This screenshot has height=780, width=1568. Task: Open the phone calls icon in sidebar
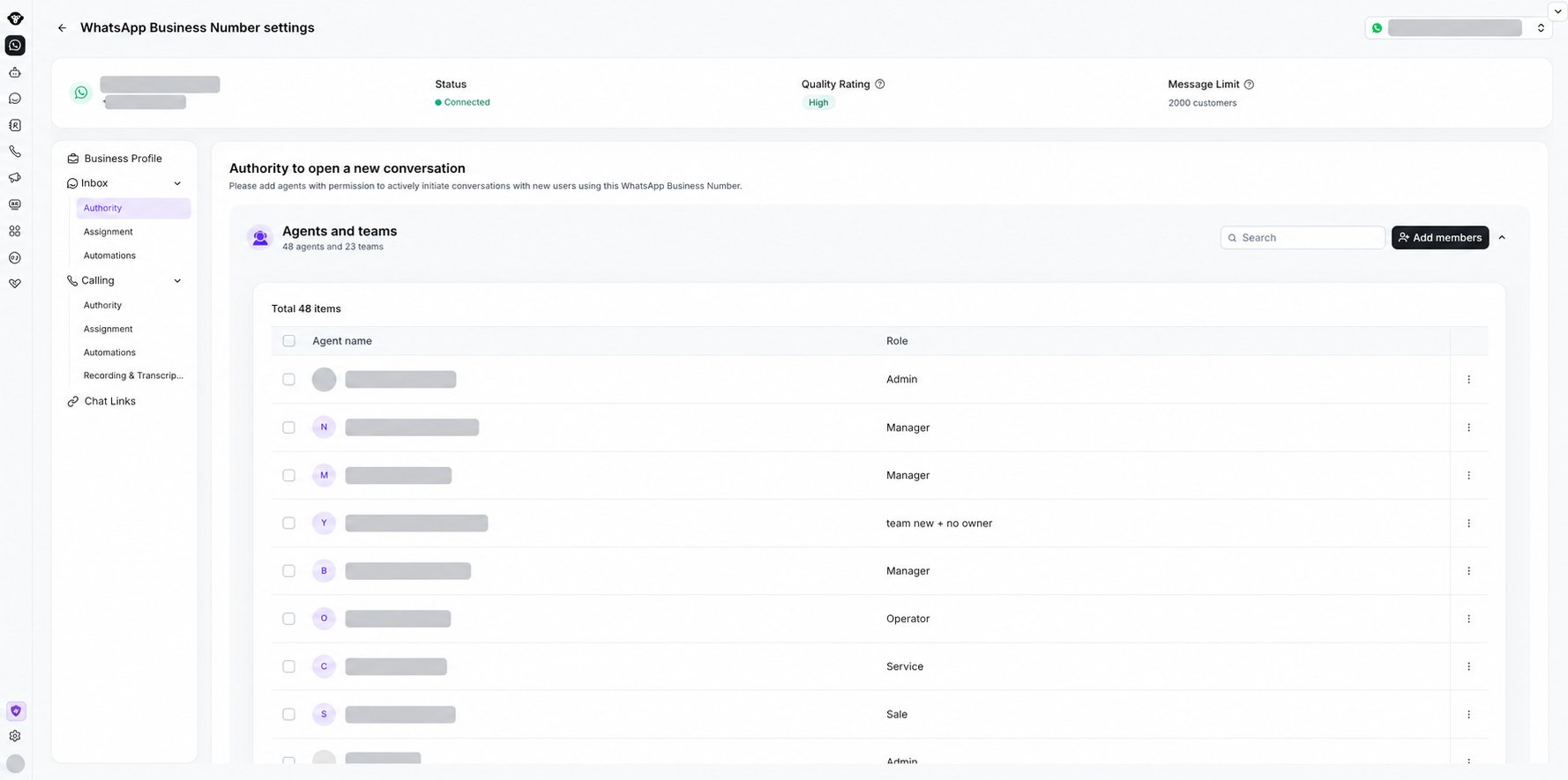click(15, 152)
